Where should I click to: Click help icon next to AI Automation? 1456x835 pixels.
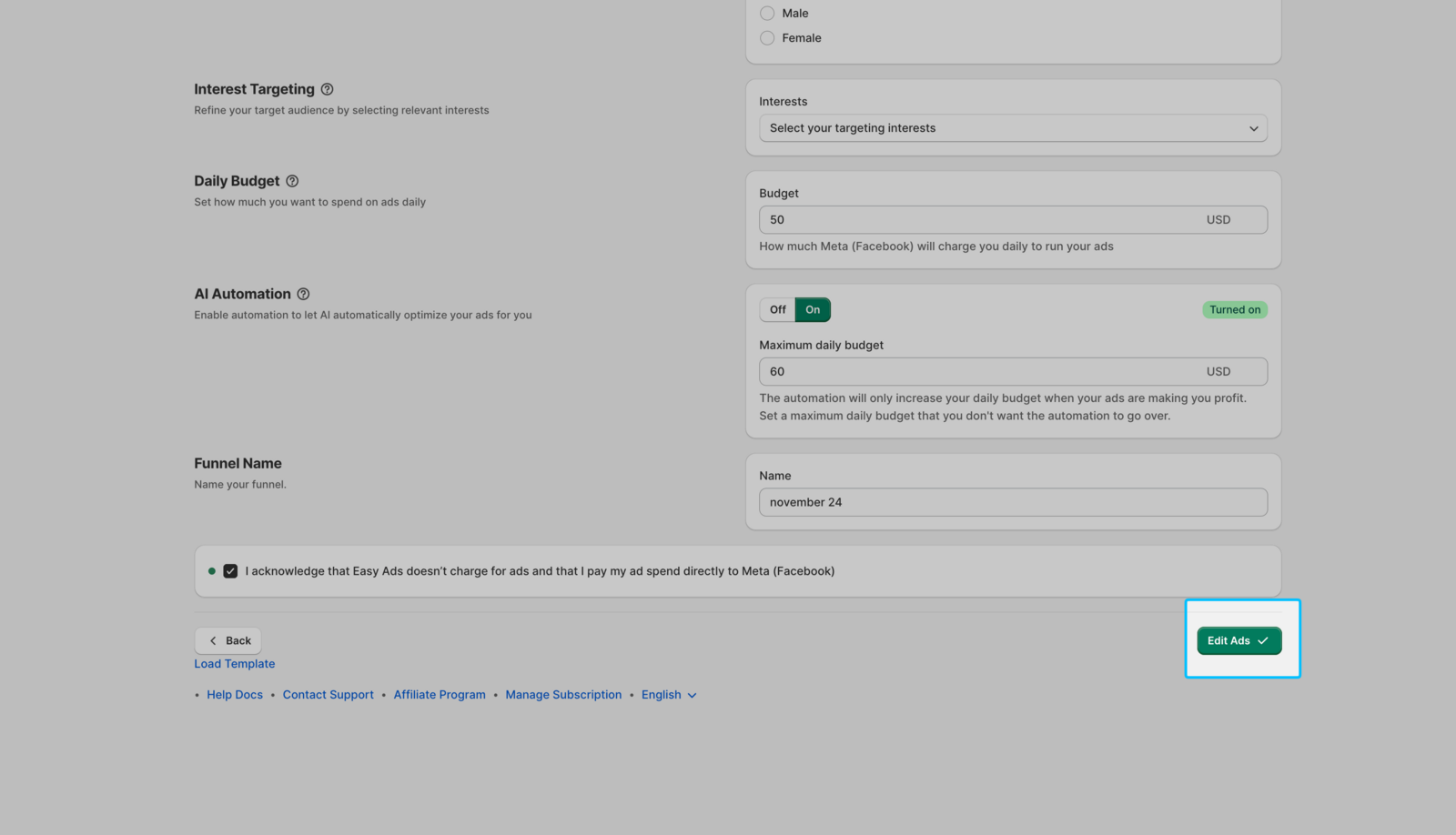click(x=303, y=294)
